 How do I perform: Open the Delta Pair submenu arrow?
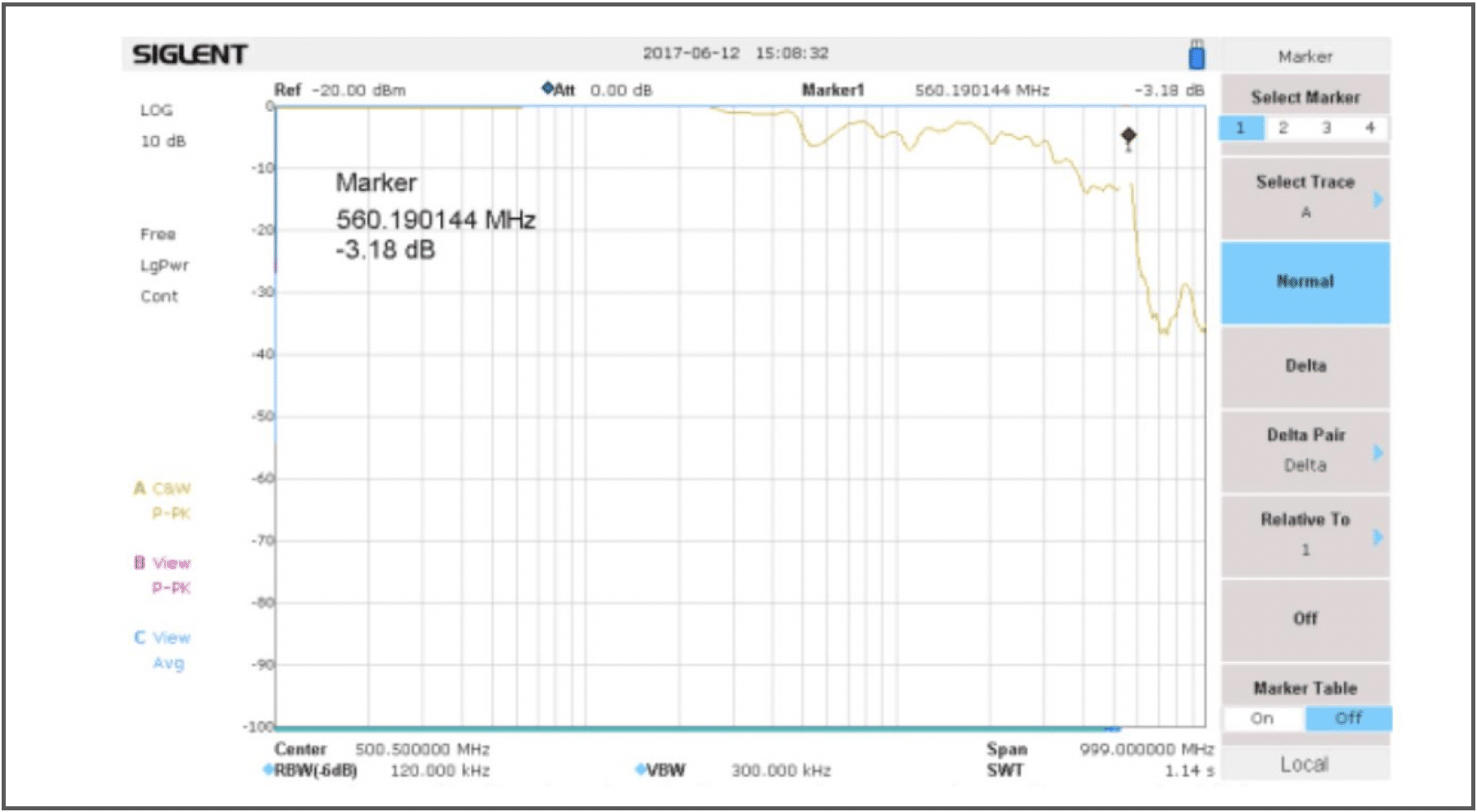(x=1377, y=452)
